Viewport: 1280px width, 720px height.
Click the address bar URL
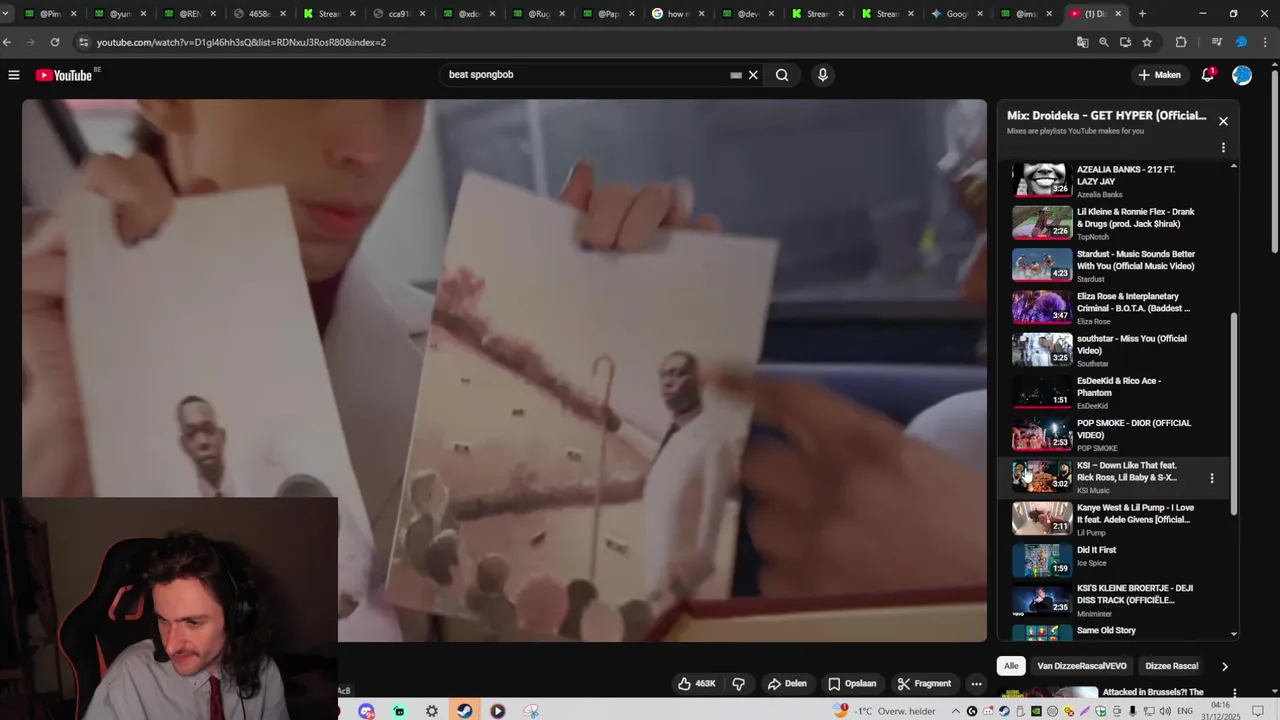[x=241, y=43]
